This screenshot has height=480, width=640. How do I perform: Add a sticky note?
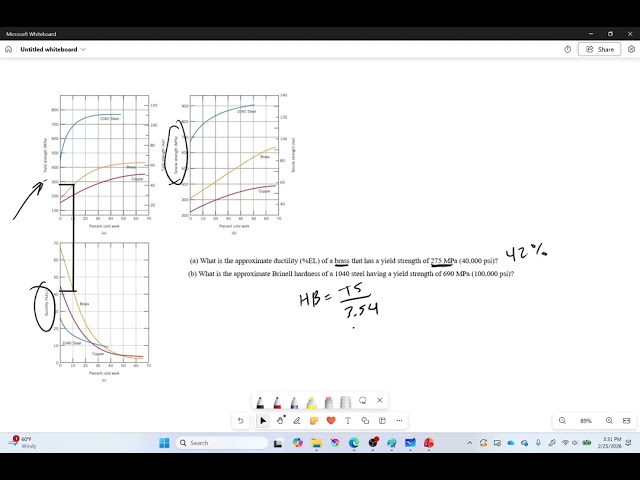(x=314, y=420)
